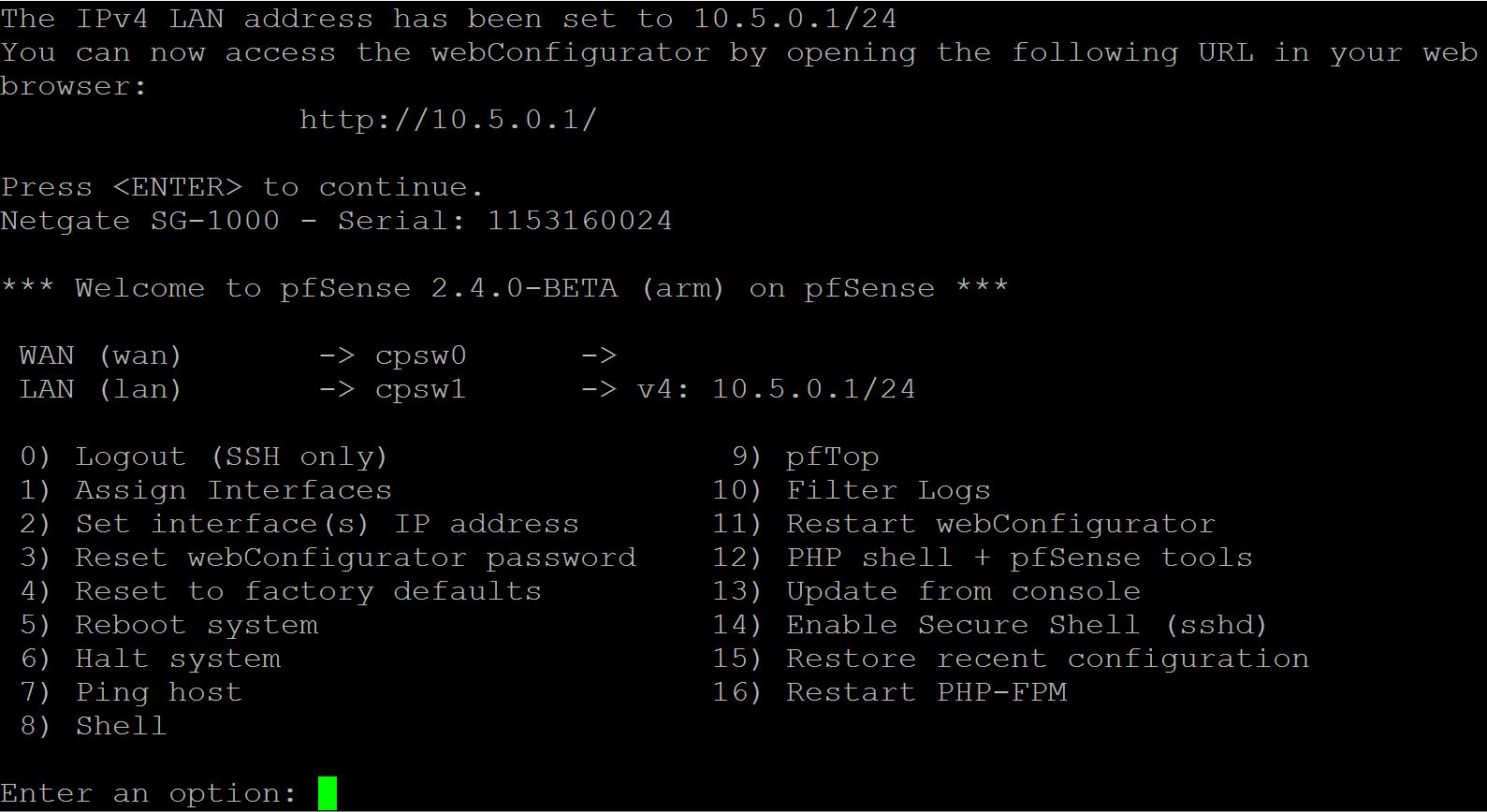Select the "pfTop" menu entry
This screenshot has height=812, width=1487.
point(832,457)
